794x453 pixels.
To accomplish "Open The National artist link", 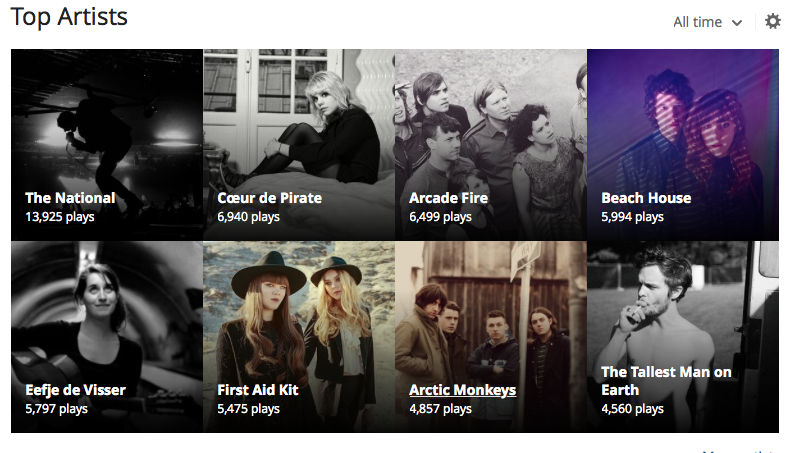I will [x=70, y=198].
